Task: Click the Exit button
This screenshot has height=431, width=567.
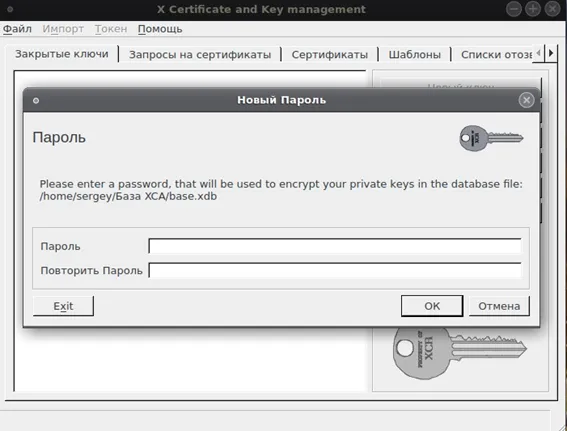Action: 63,306
